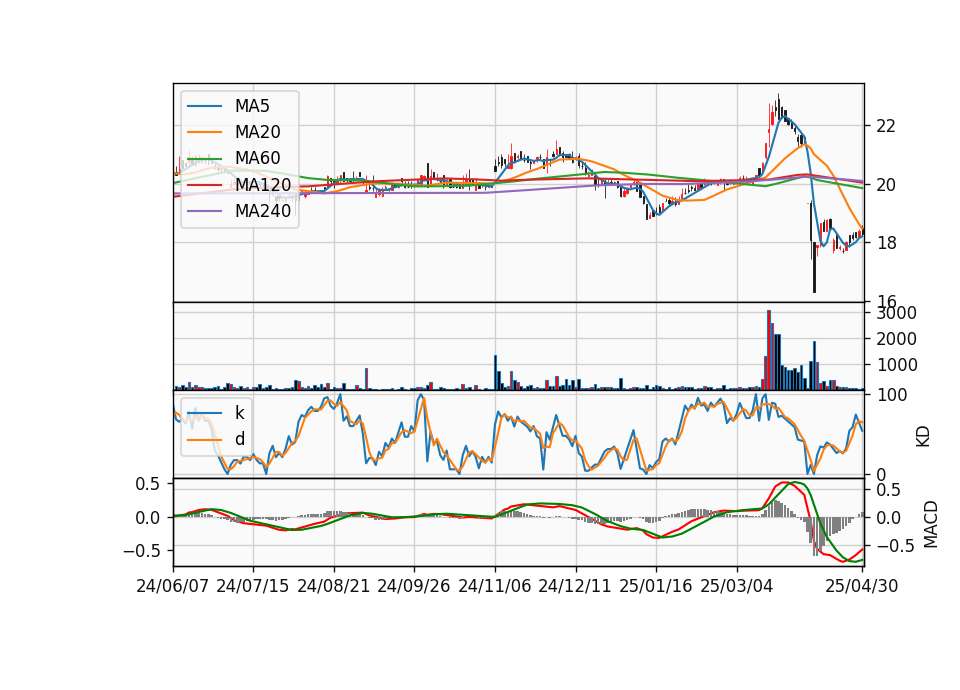Viewport: 960px width, 690px height.
Task: Click the 22 price axis tick label
Action: (x=886, y=126)
